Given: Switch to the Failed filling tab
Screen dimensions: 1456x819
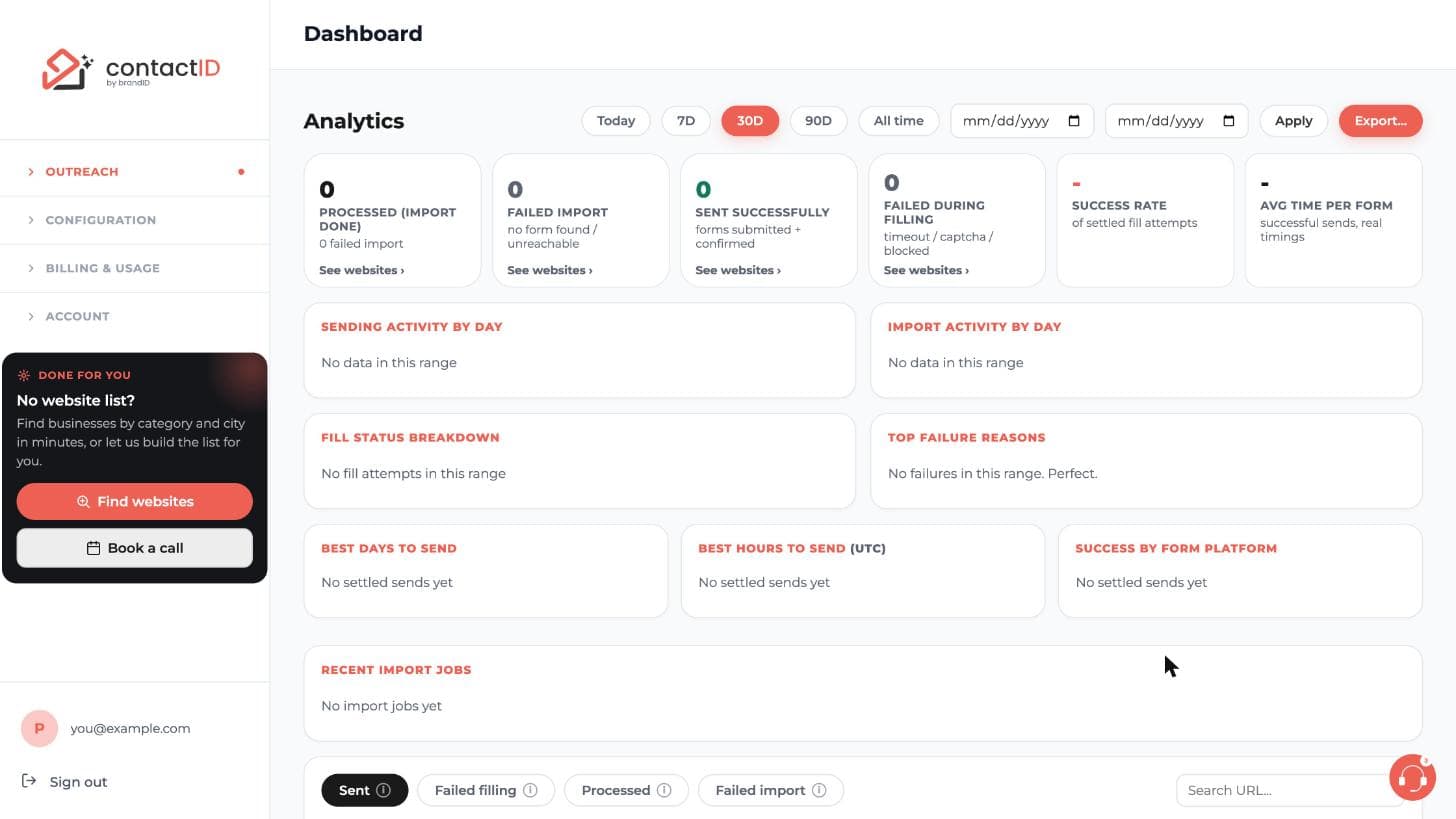Looking at the screenshot, I should point(486,790).
